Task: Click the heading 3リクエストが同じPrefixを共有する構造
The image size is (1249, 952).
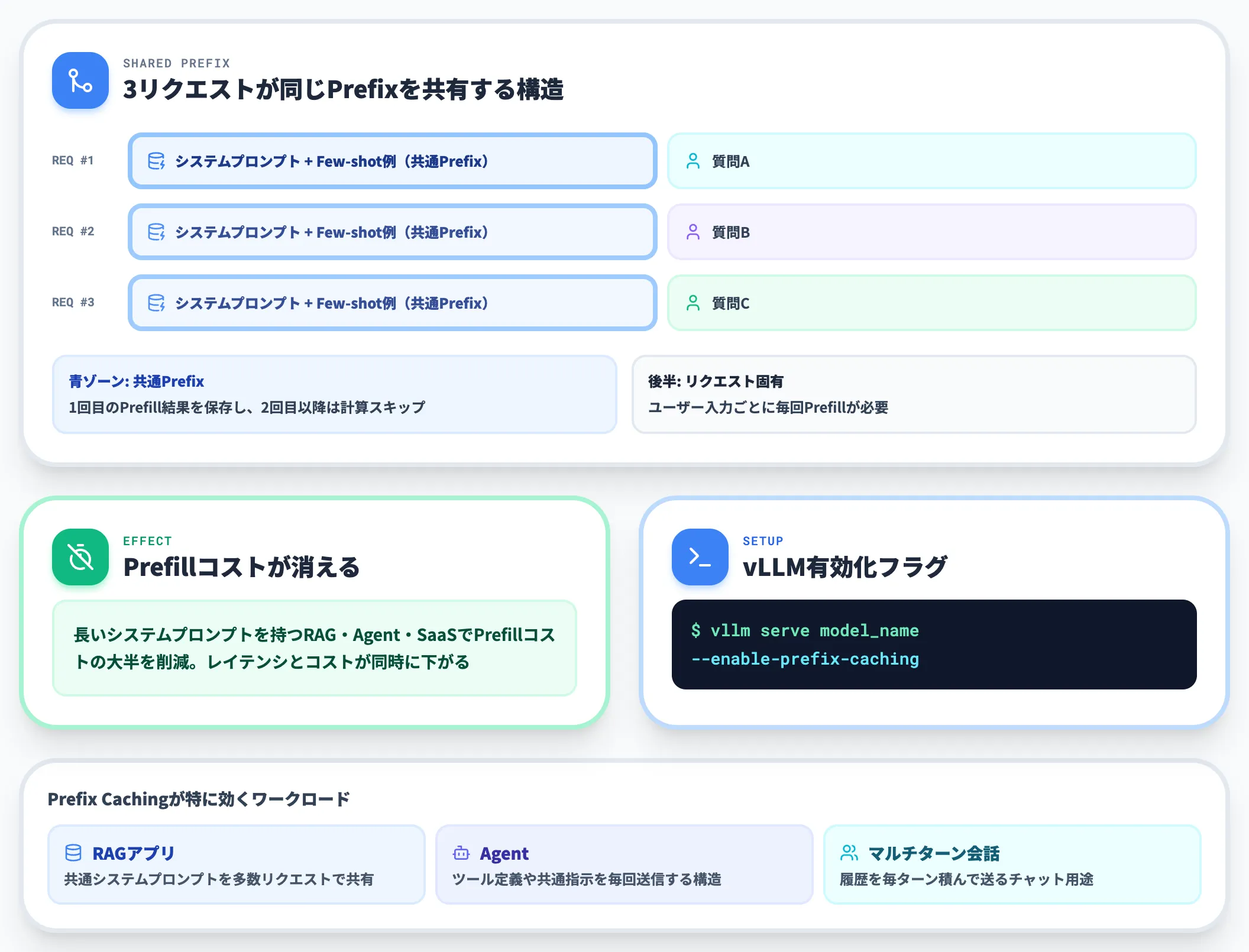Action: coord(343,90)
